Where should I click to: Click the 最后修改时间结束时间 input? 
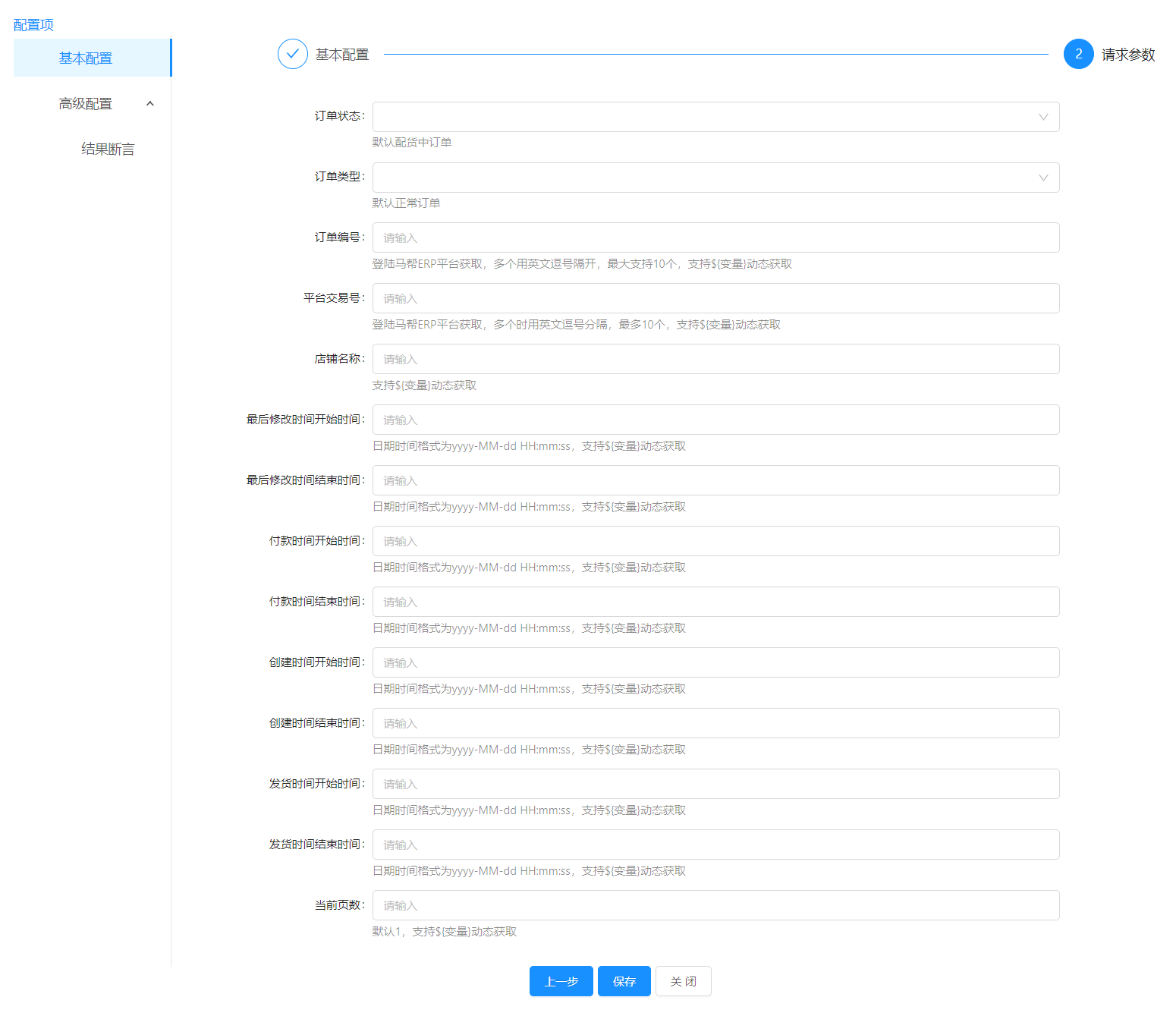(x=715, y=480)
